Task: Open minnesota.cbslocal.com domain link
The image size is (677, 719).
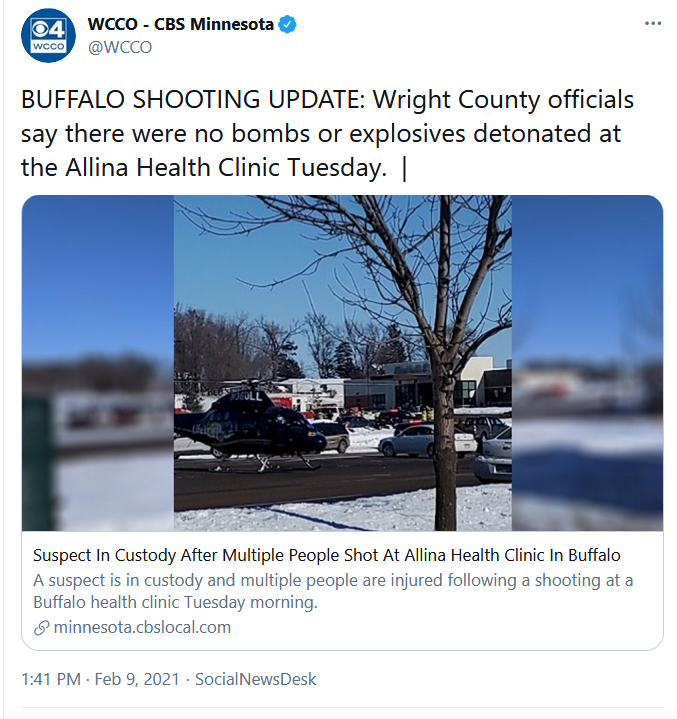Action: tap(142, 627)
